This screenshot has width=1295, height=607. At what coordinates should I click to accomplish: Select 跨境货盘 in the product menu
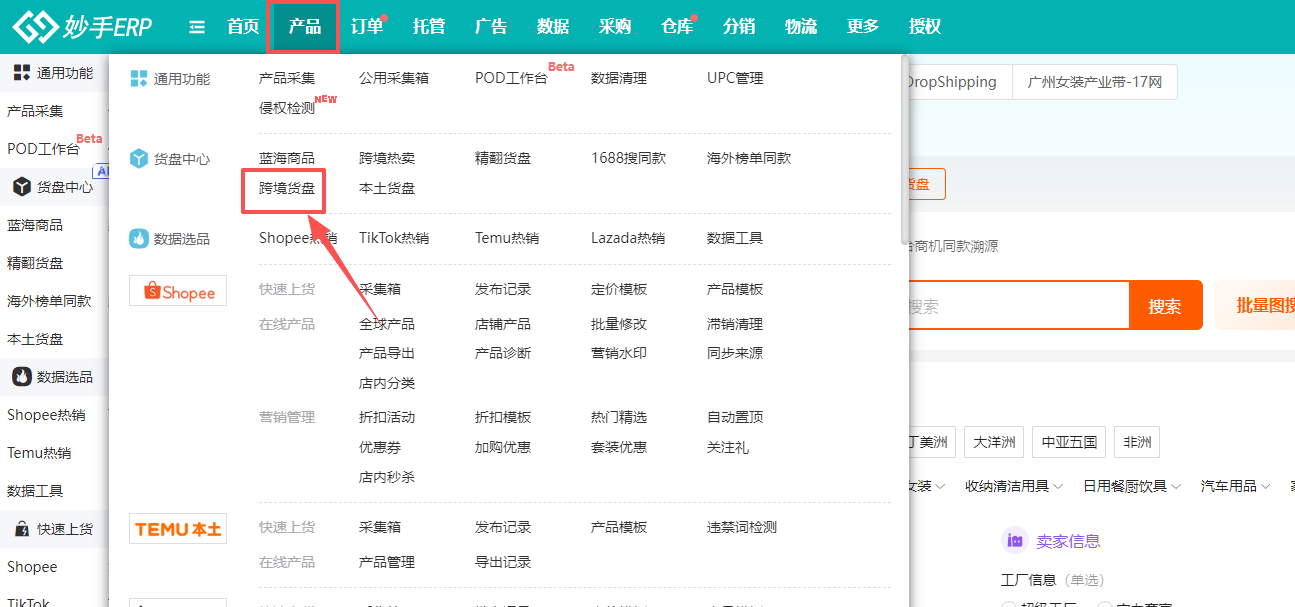click(286, 188)
